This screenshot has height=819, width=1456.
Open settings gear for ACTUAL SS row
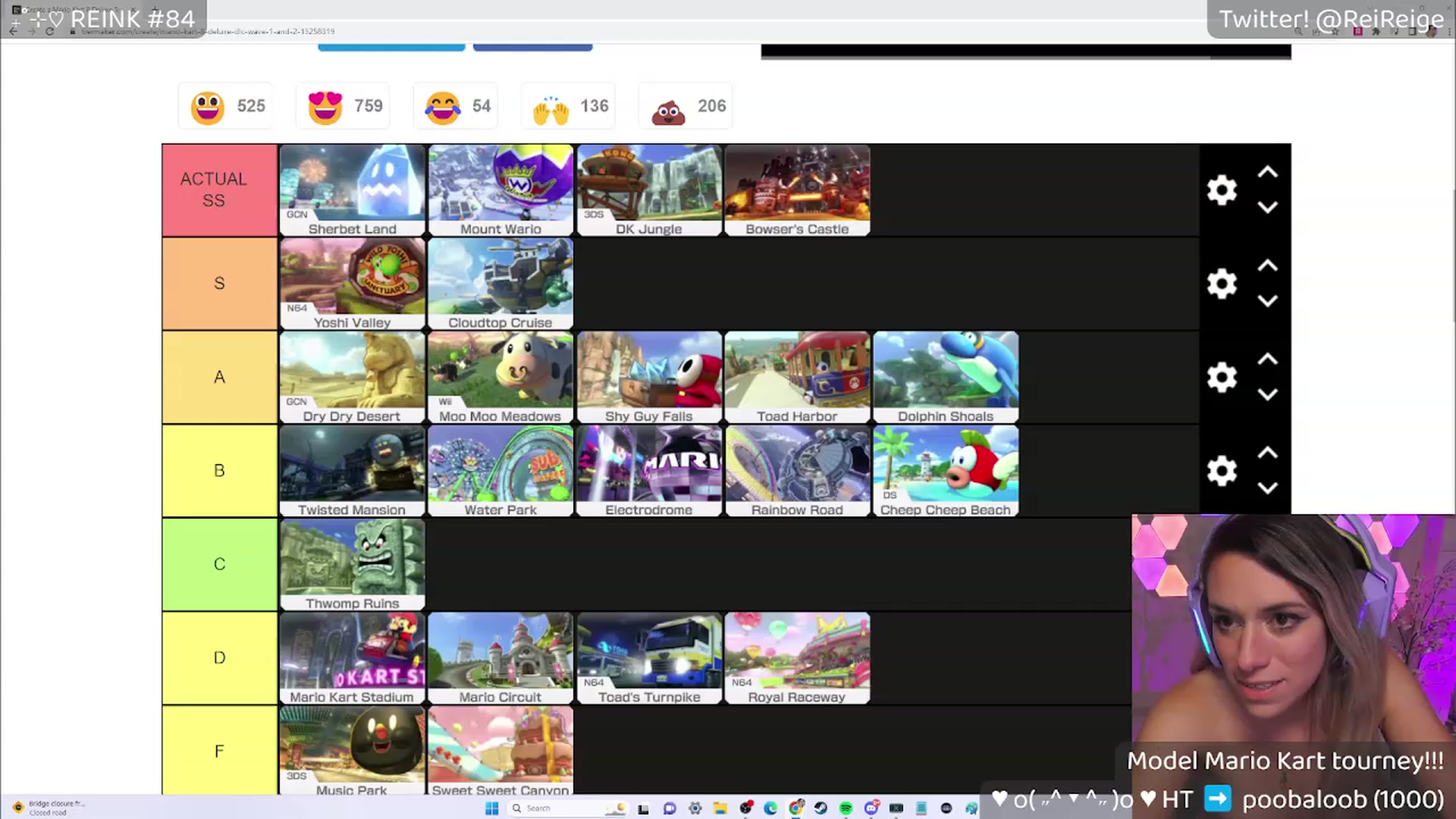tap(1222, 190)
